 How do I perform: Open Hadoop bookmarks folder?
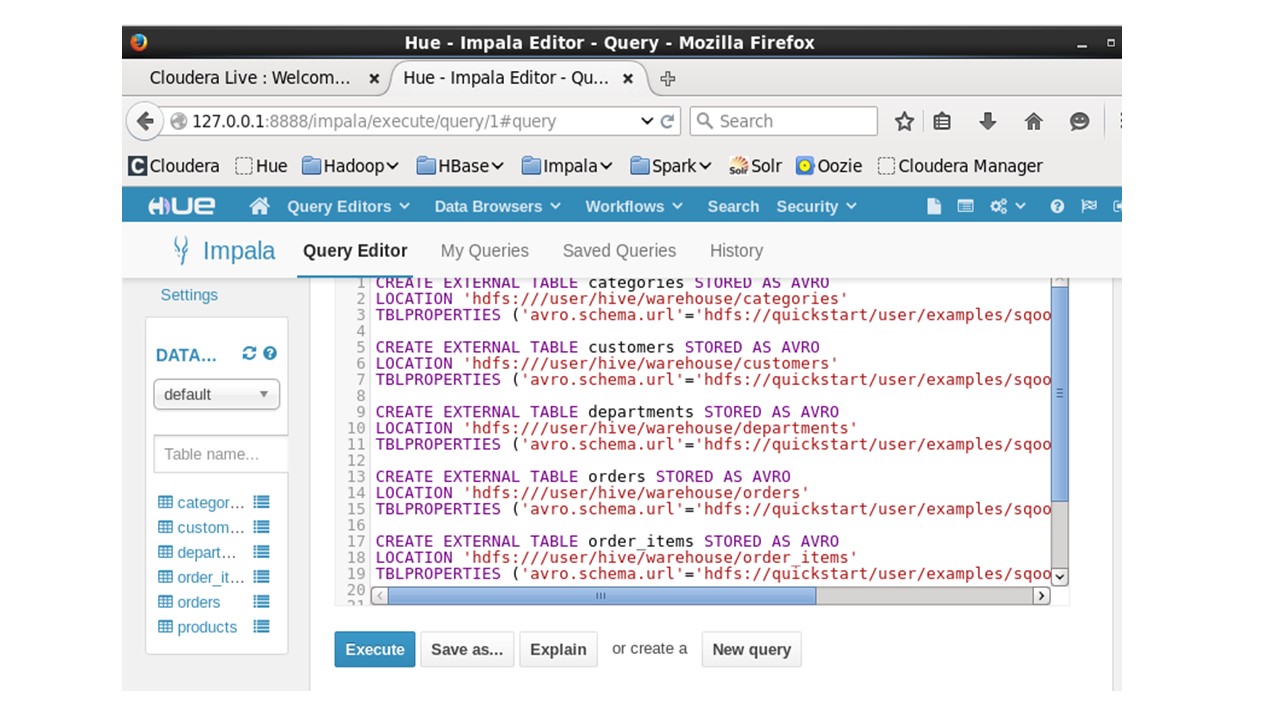coord(350,166)
